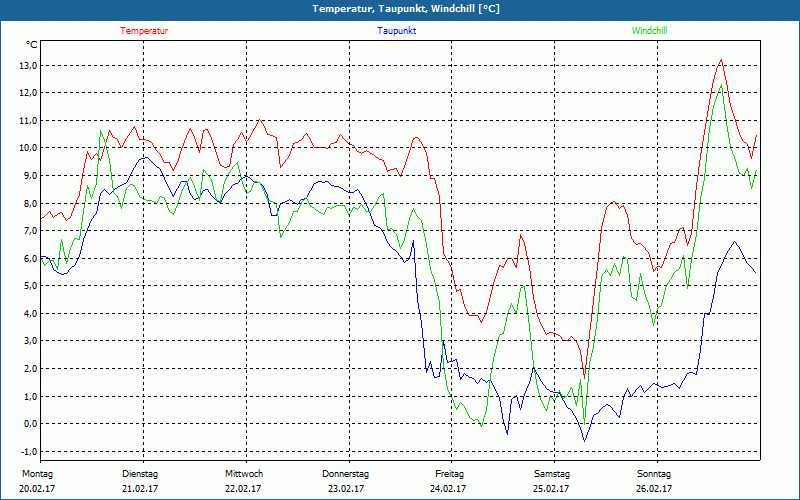Select the Donnerstag day label

(x=345, y=474)
